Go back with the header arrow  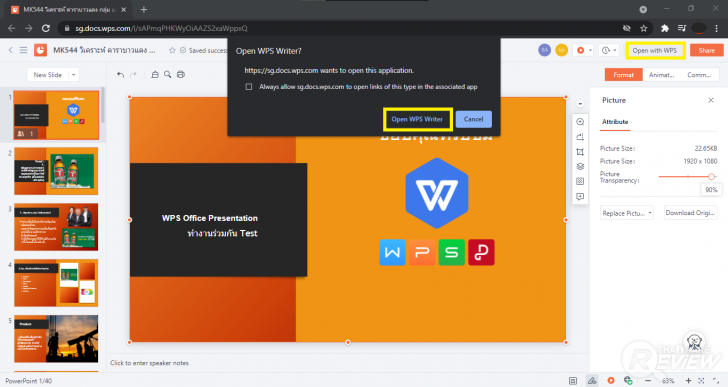[x=11, y=50]
